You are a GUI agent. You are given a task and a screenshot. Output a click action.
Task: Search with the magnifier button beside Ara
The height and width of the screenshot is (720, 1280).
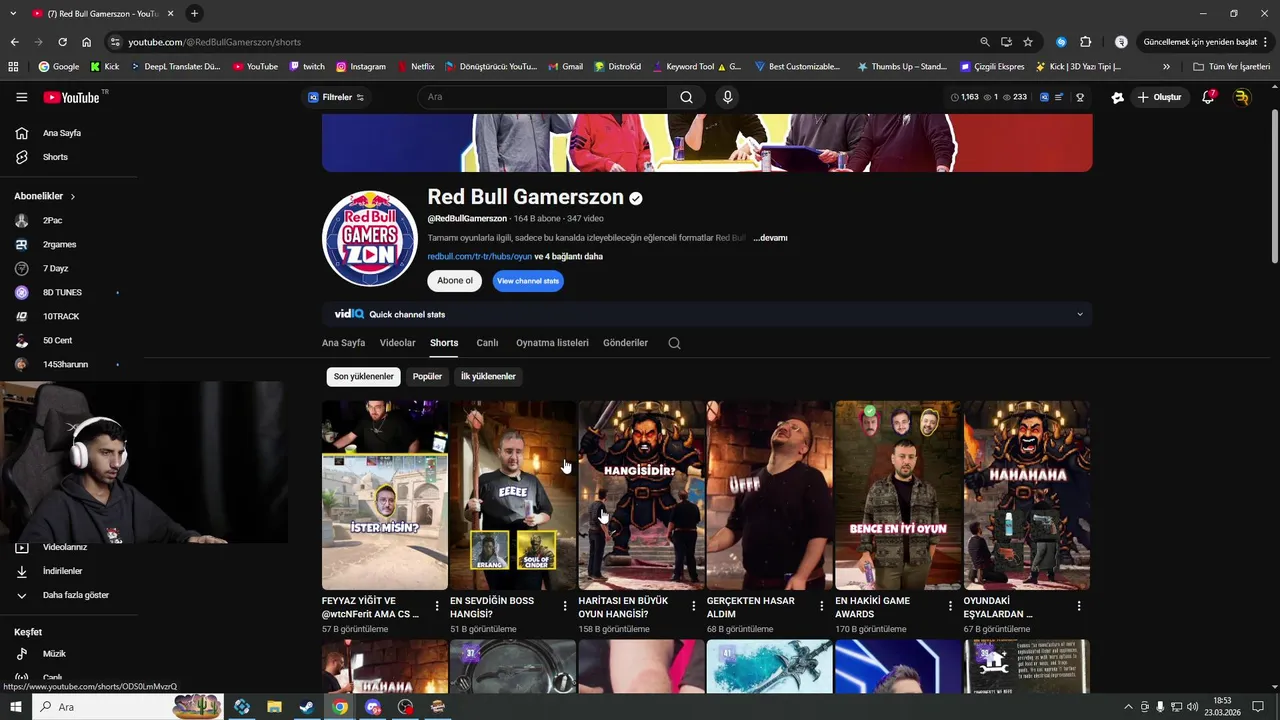click(686, 97)
